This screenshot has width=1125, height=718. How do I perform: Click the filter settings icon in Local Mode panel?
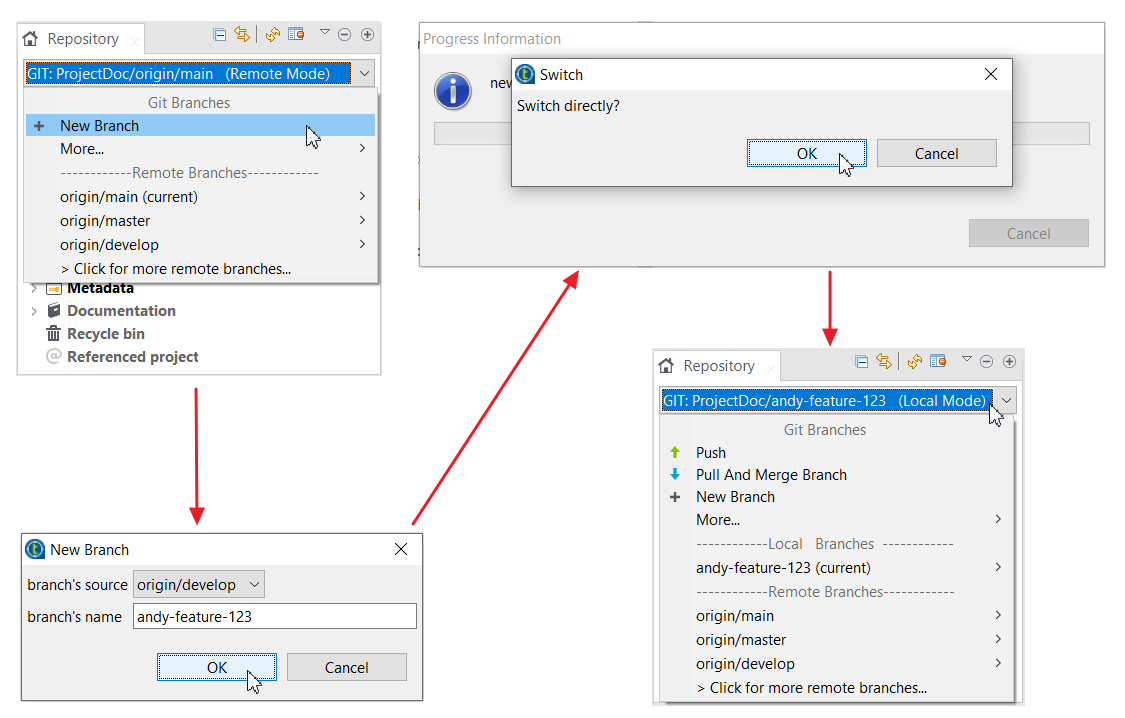(938, 361)
